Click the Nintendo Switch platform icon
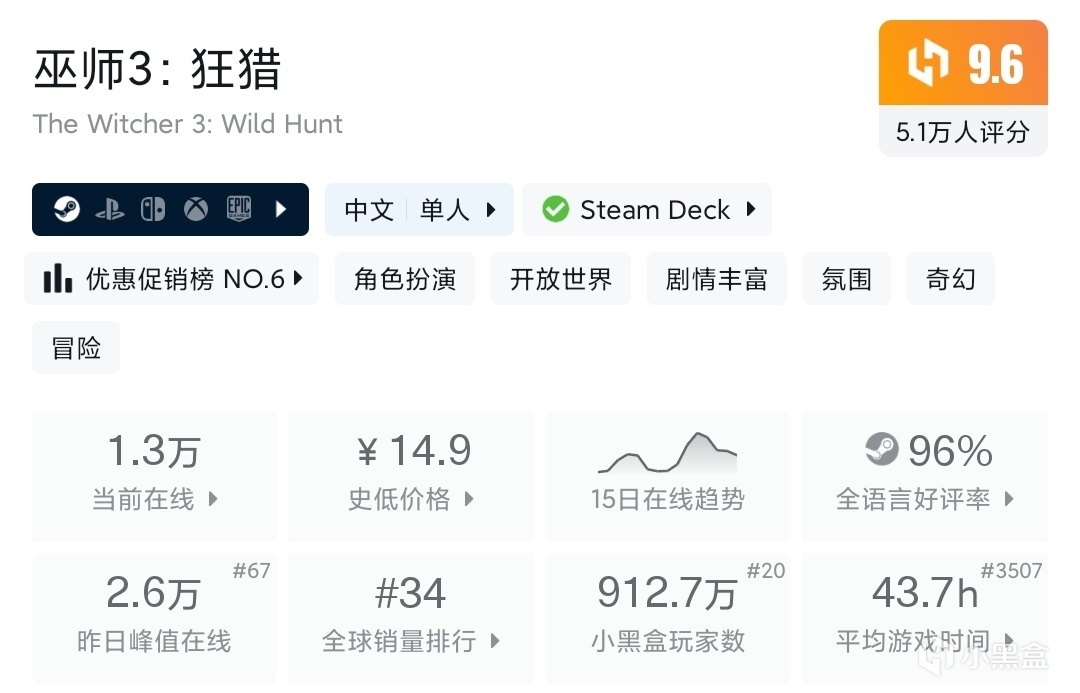The height and width of the screenshot is (693, 1080). [x=153, y=210]
